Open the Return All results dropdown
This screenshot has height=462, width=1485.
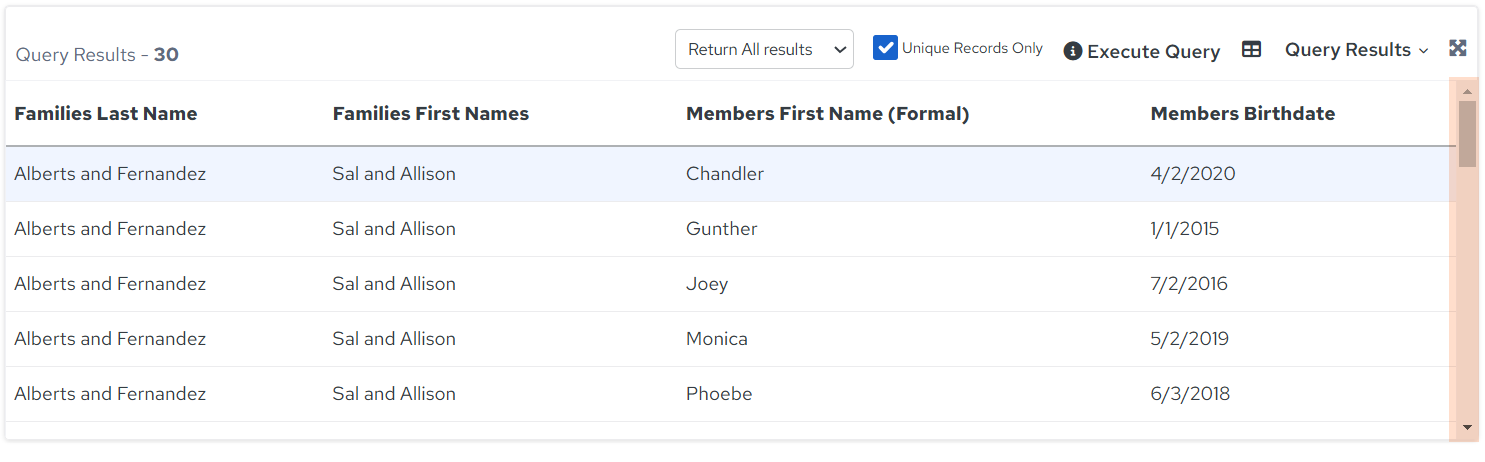pyautogui.click(x=764, y=49)
